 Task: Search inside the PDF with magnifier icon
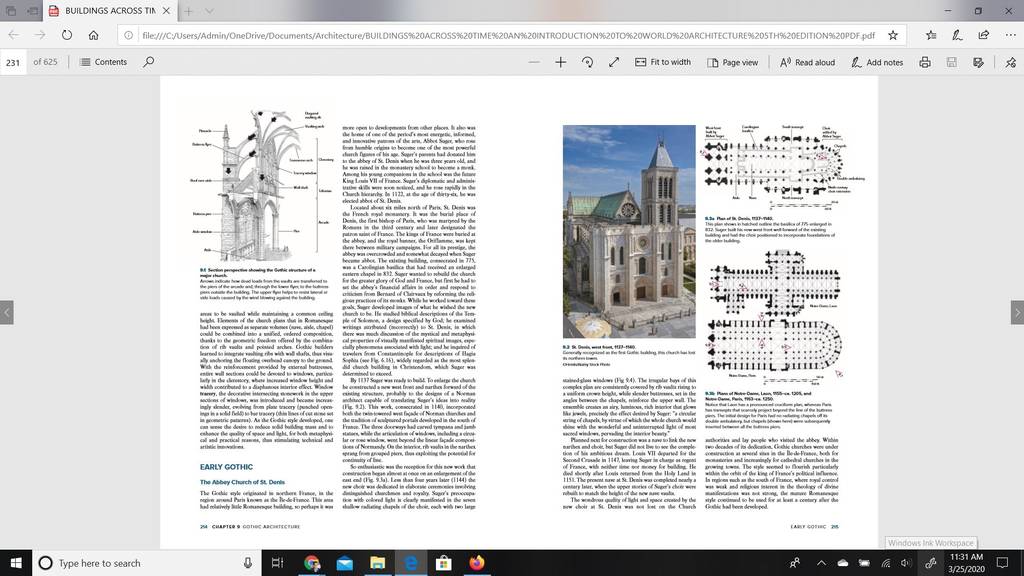(149, 62)
